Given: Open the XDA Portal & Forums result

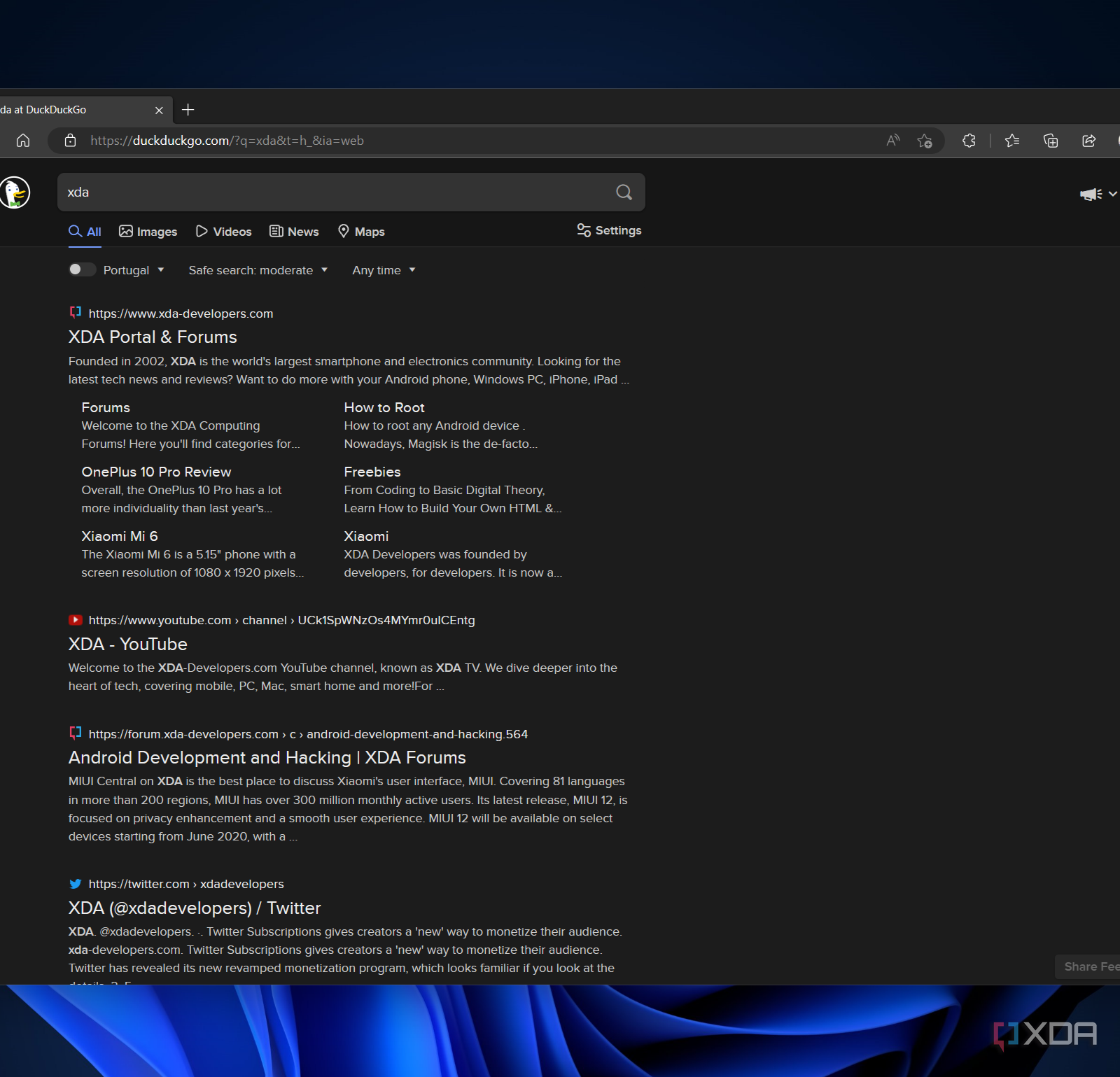Looking at the screenshot, I should (153, 337).
